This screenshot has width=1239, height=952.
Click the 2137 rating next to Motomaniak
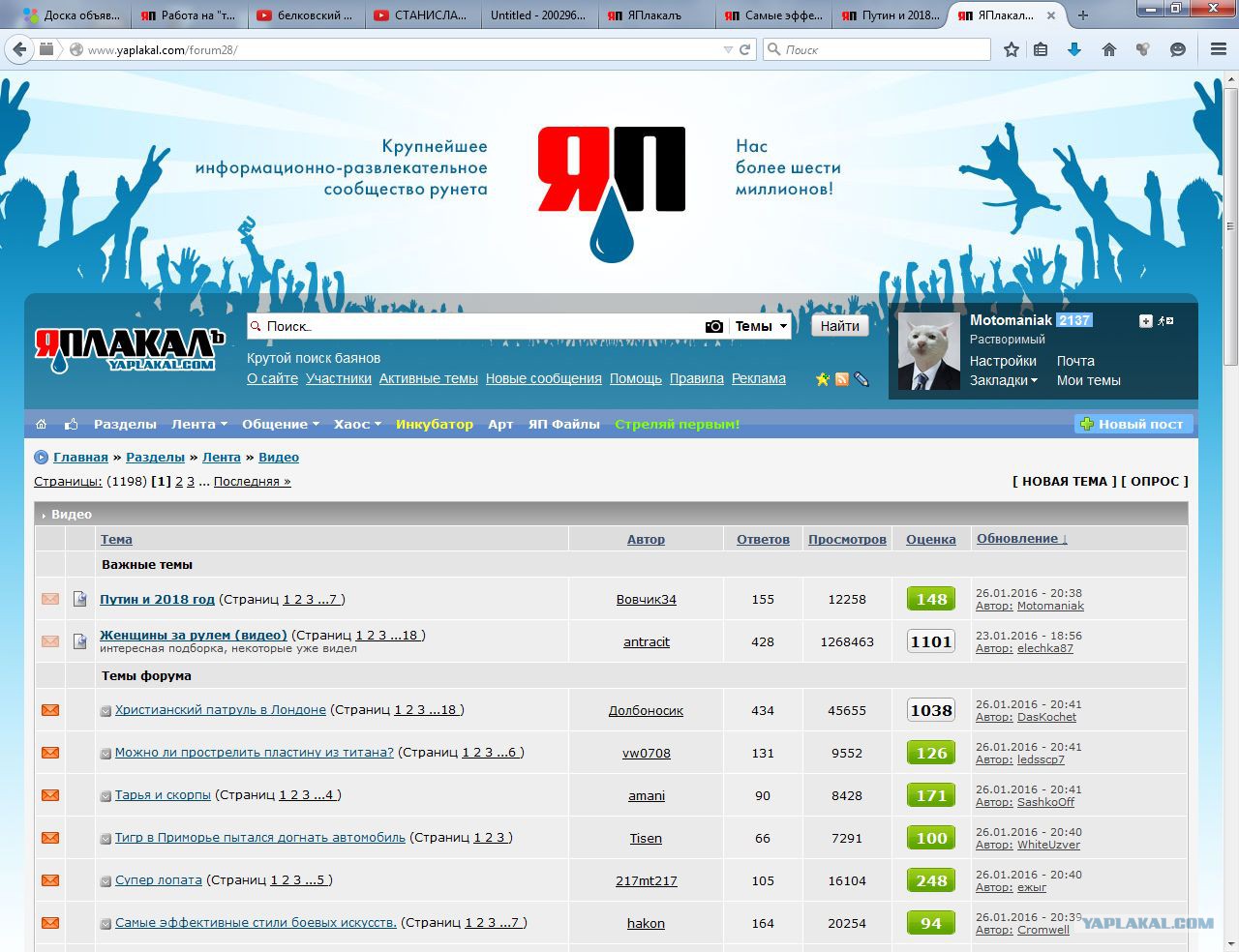pos(1074,320)
